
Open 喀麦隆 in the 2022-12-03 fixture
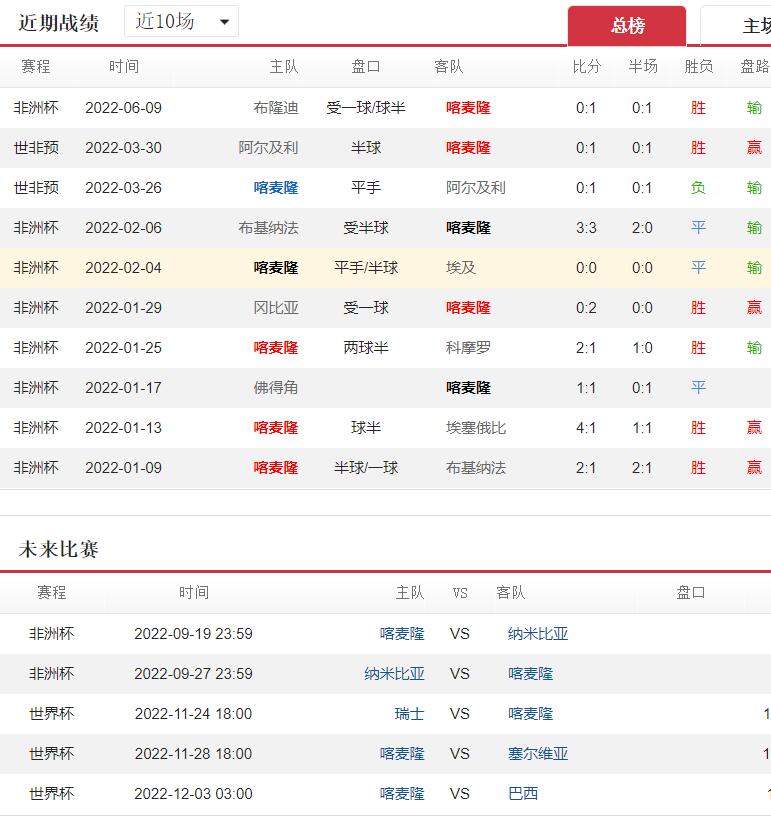click(x=402, y=794)
